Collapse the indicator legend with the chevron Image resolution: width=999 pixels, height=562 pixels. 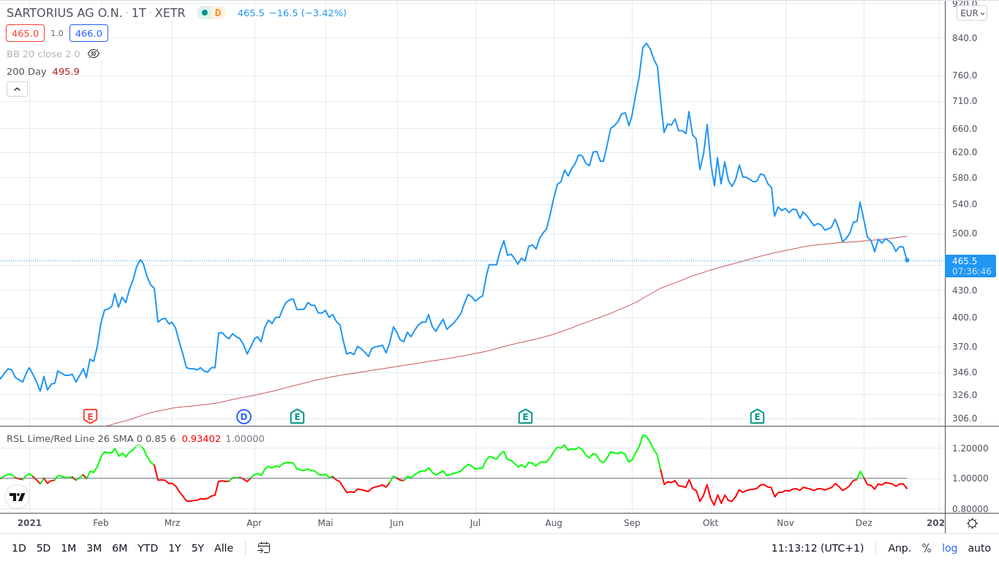click(x=17, y=89)
